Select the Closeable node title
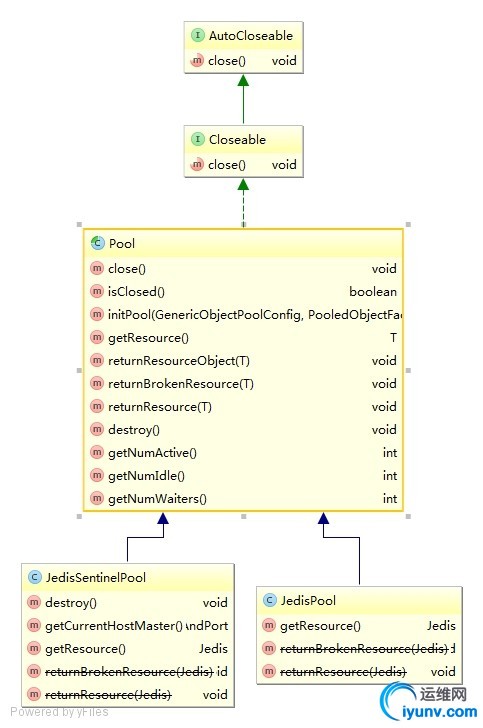The width and height of the screenshot is (483, 728). tap(237, 140)
